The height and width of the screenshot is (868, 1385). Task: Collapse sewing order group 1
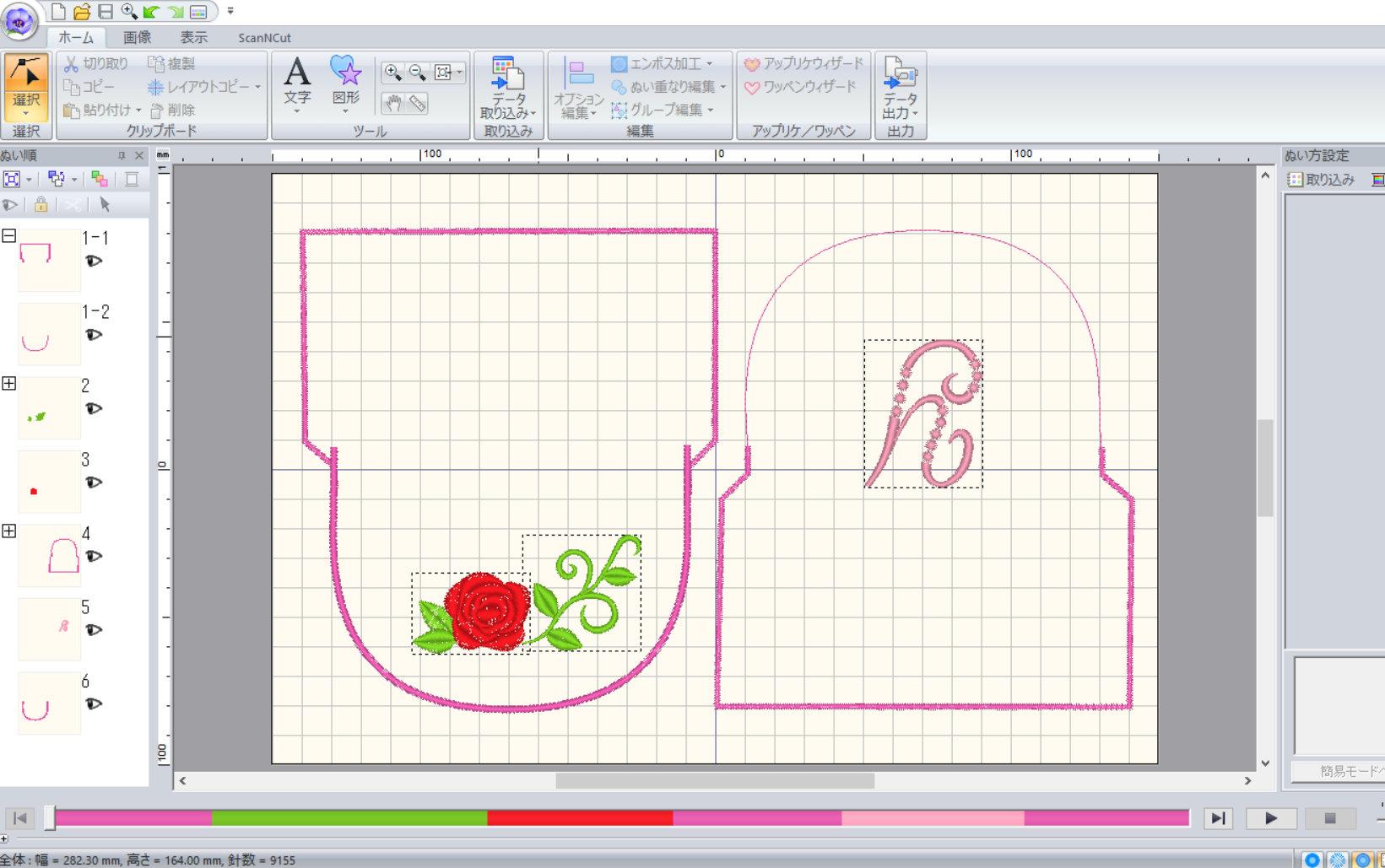pos(8,235)
